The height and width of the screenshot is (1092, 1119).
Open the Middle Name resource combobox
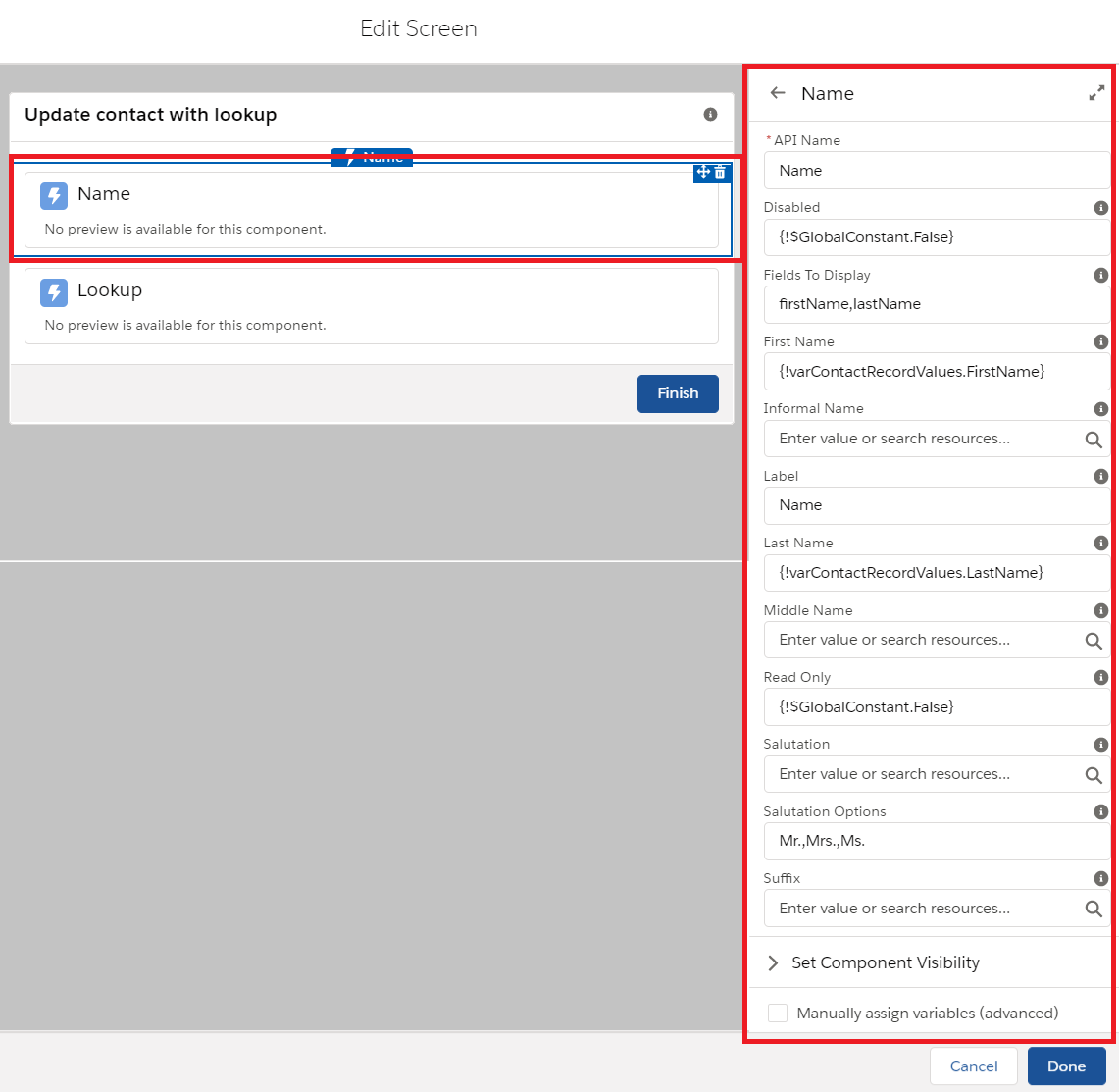937,640
